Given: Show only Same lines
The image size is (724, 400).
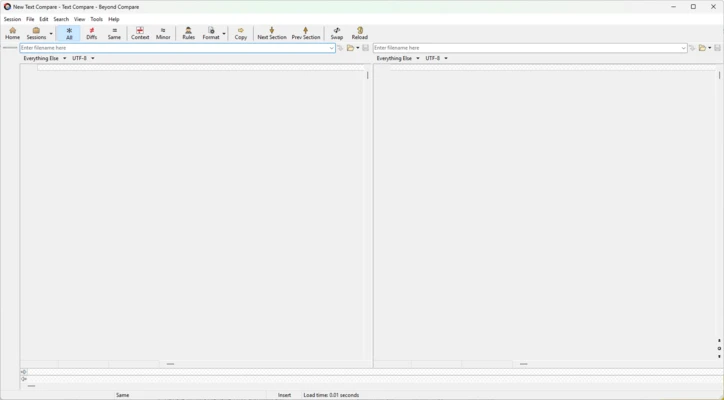Looking at the screenshot, I should (x=114, y=33).
